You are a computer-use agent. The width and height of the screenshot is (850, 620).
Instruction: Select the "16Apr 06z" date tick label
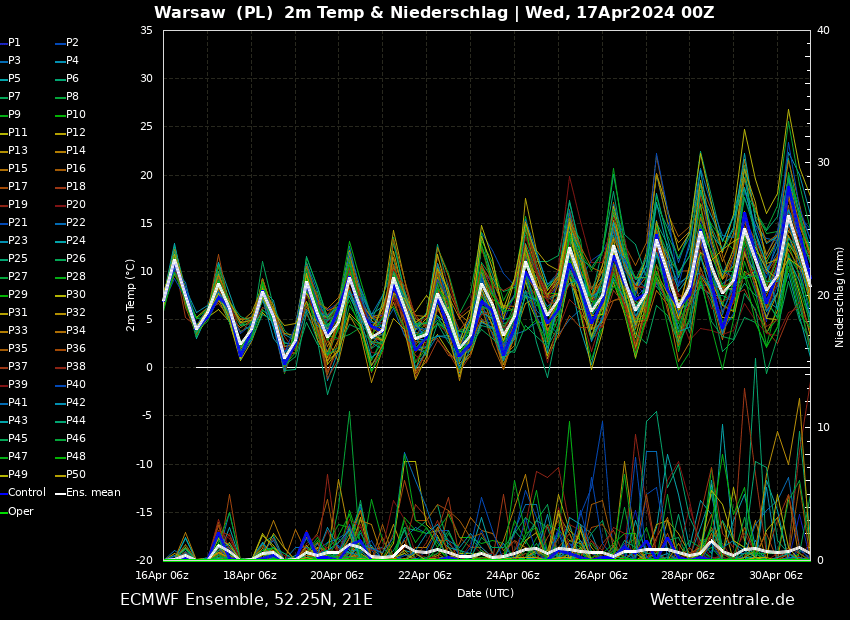(163, 576)
